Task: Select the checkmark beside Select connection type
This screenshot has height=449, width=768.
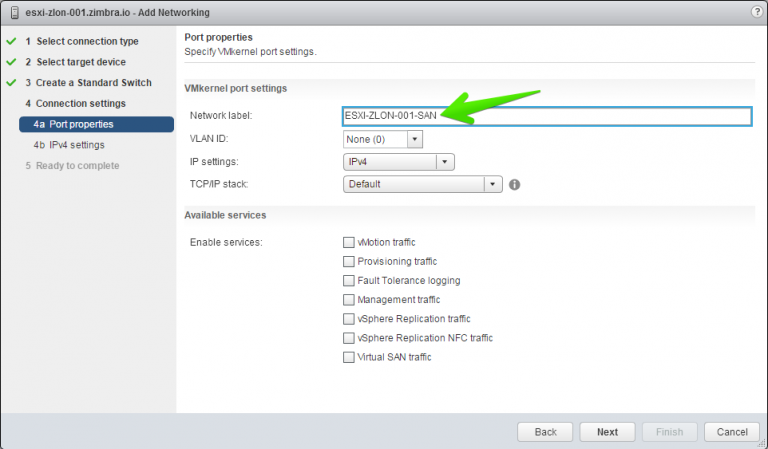Action: tap(11, 42)
